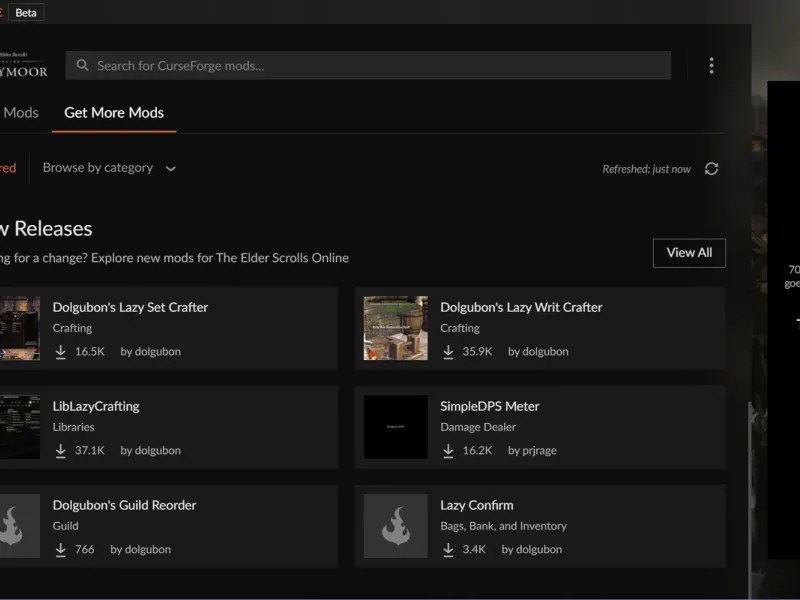Open the Lazy Confirm flame placeholder thumbnail
The image size is (800, 600).
point(395,526)
